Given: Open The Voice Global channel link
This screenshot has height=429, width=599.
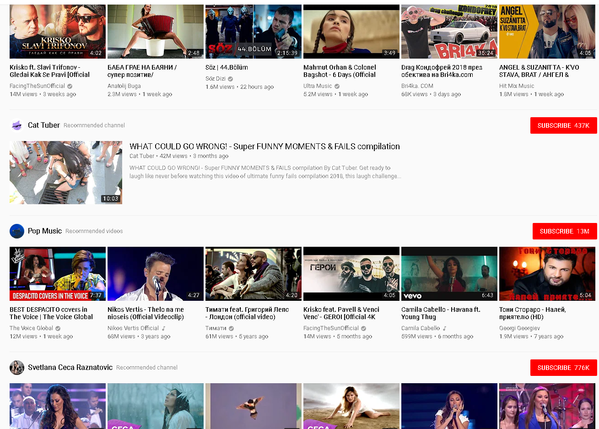Looking at the screenshot, I should coord(31,328).
